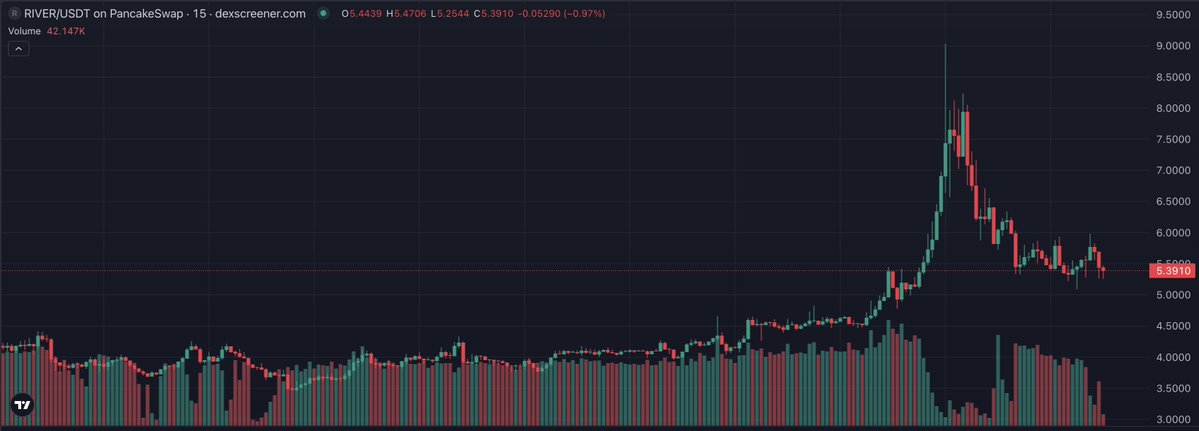Click the 9.0000 price axis label
The height and width of the screenshot is (431, 1199).
pyautogui.click(x=1172, y=46)
